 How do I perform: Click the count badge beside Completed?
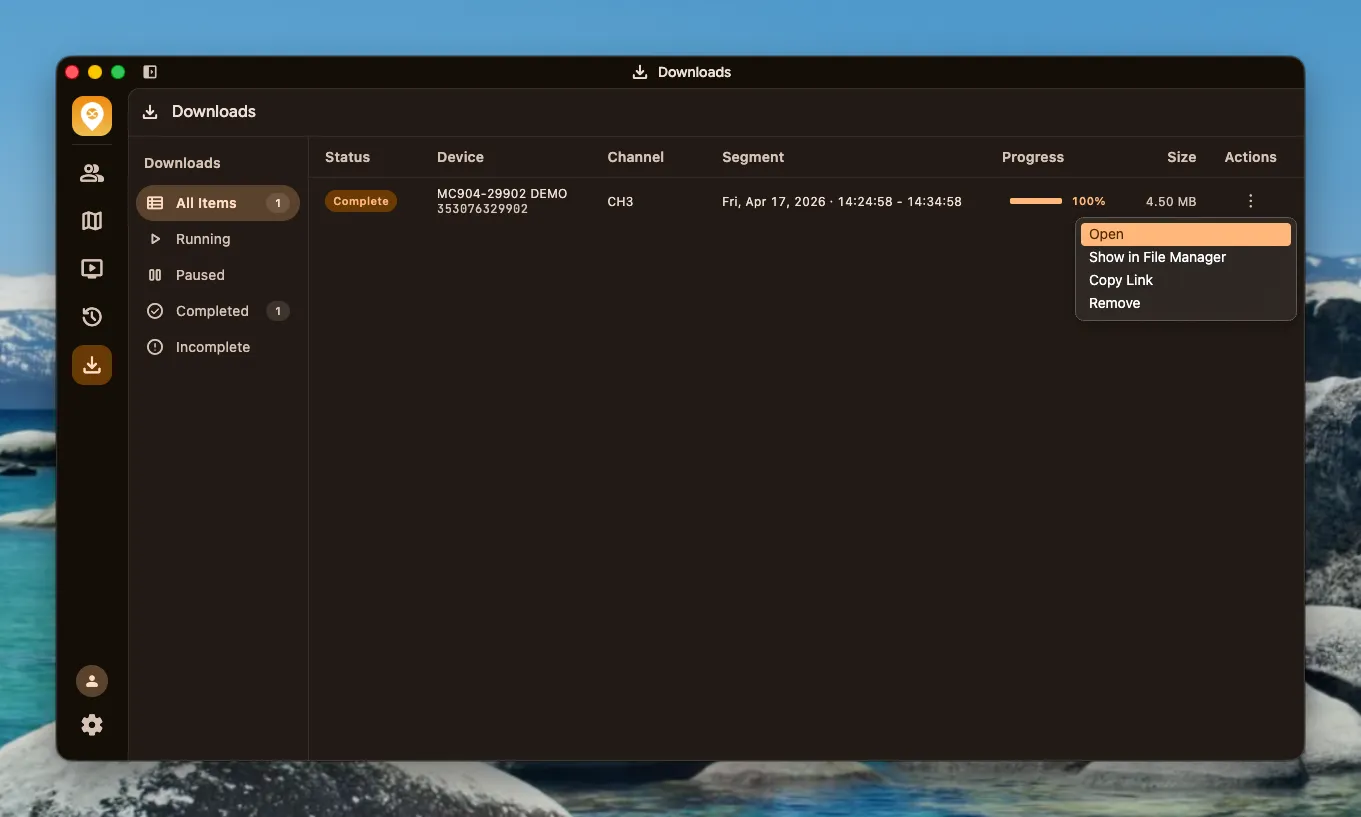278,311
